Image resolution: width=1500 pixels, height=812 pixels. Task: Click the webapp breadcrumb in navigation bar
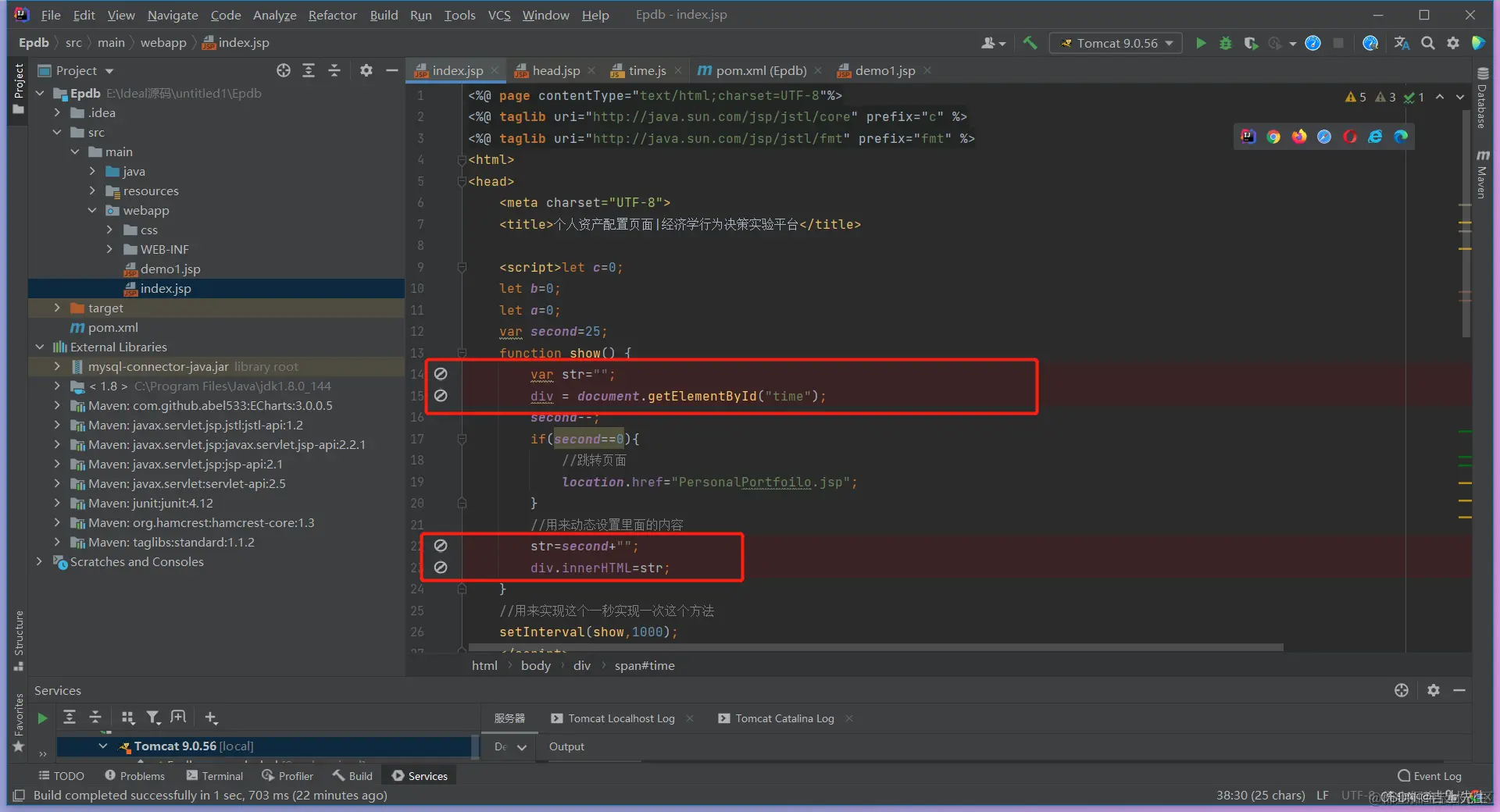(x=163, y=43)
